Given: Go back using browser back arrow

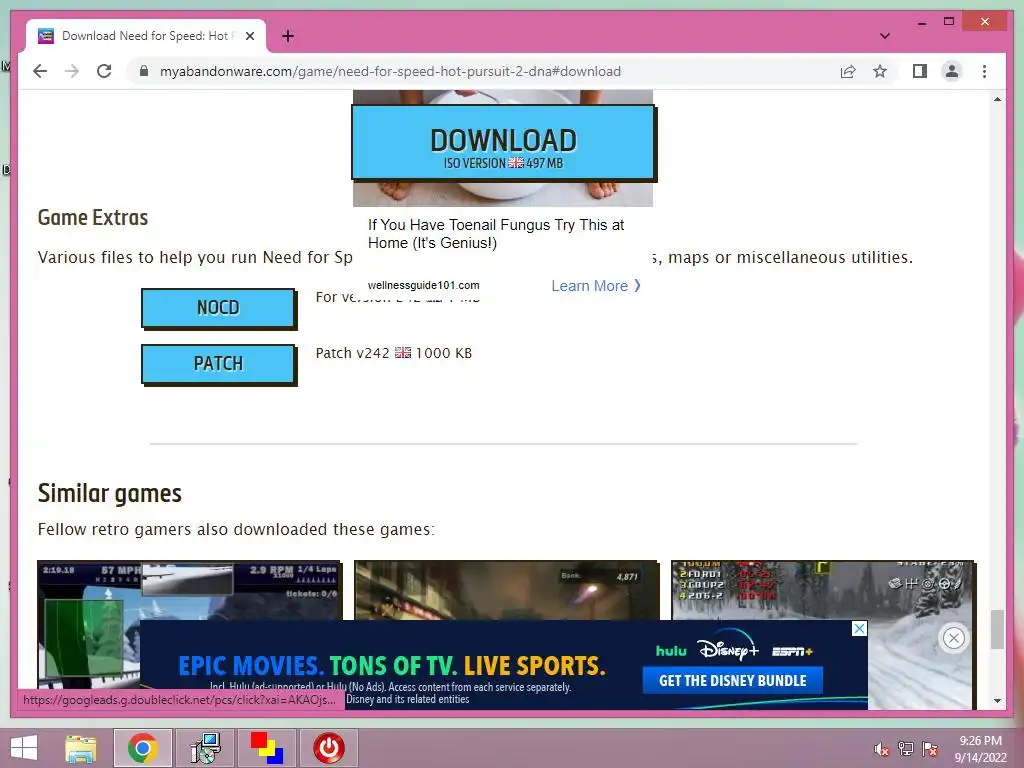Looking at the screenshot, I should (x=40, y=71).
